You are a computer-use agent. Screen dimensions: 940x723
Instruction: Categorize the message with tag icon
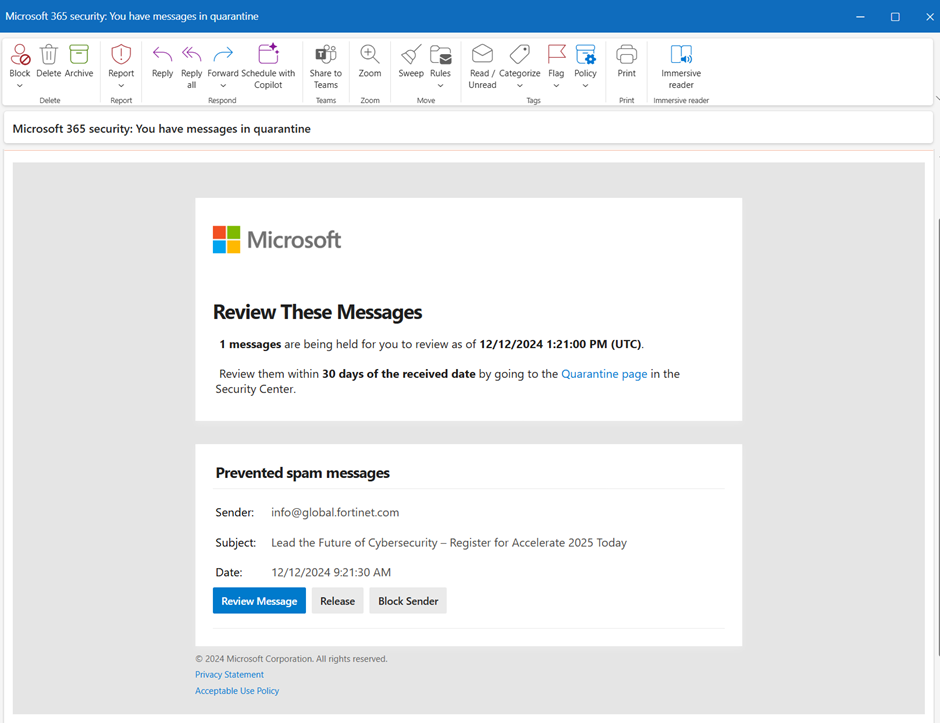[520, 55]
